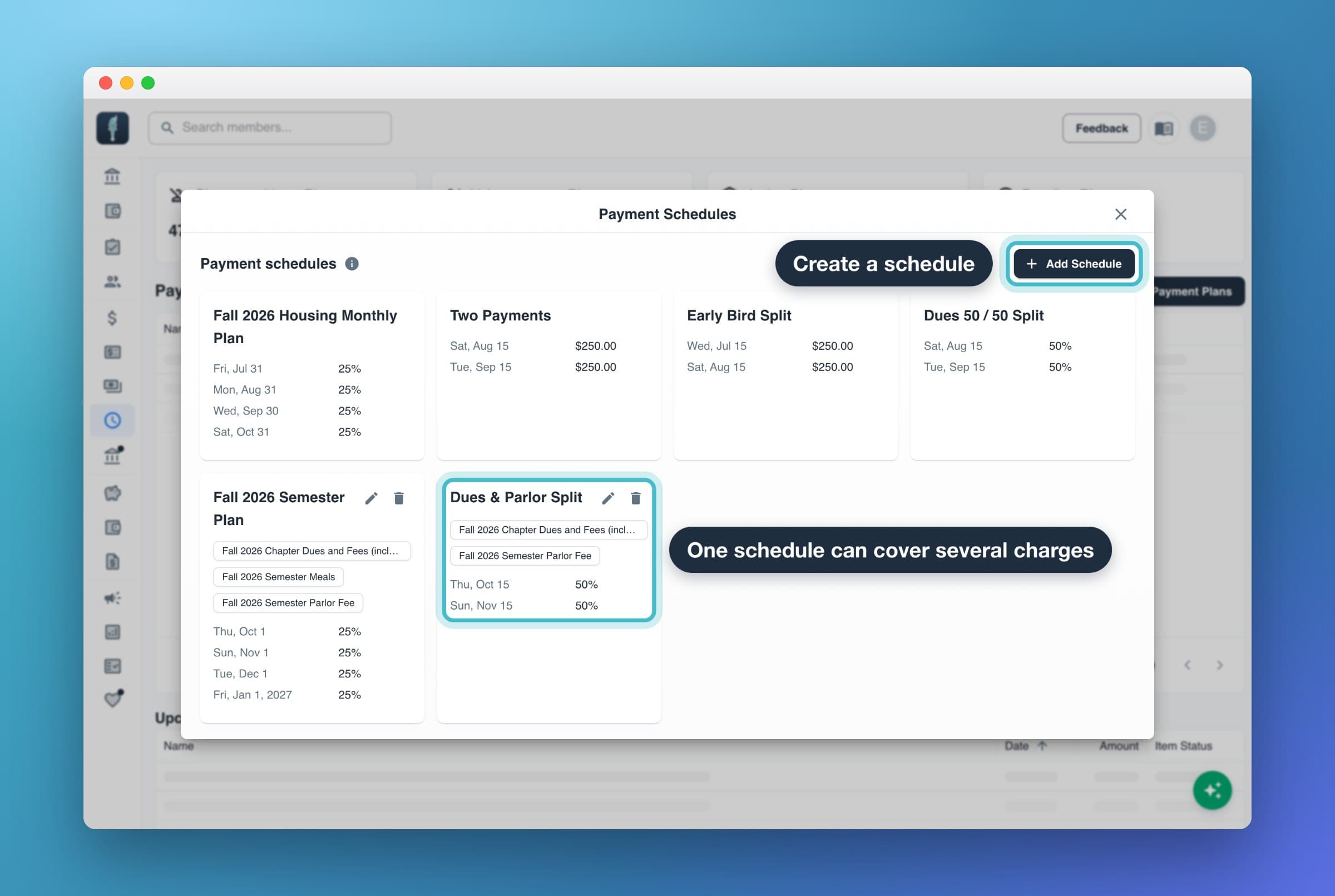Click the Item Status column header
The height and width of the screenshot is (896, 1335).
point(1183,746)
